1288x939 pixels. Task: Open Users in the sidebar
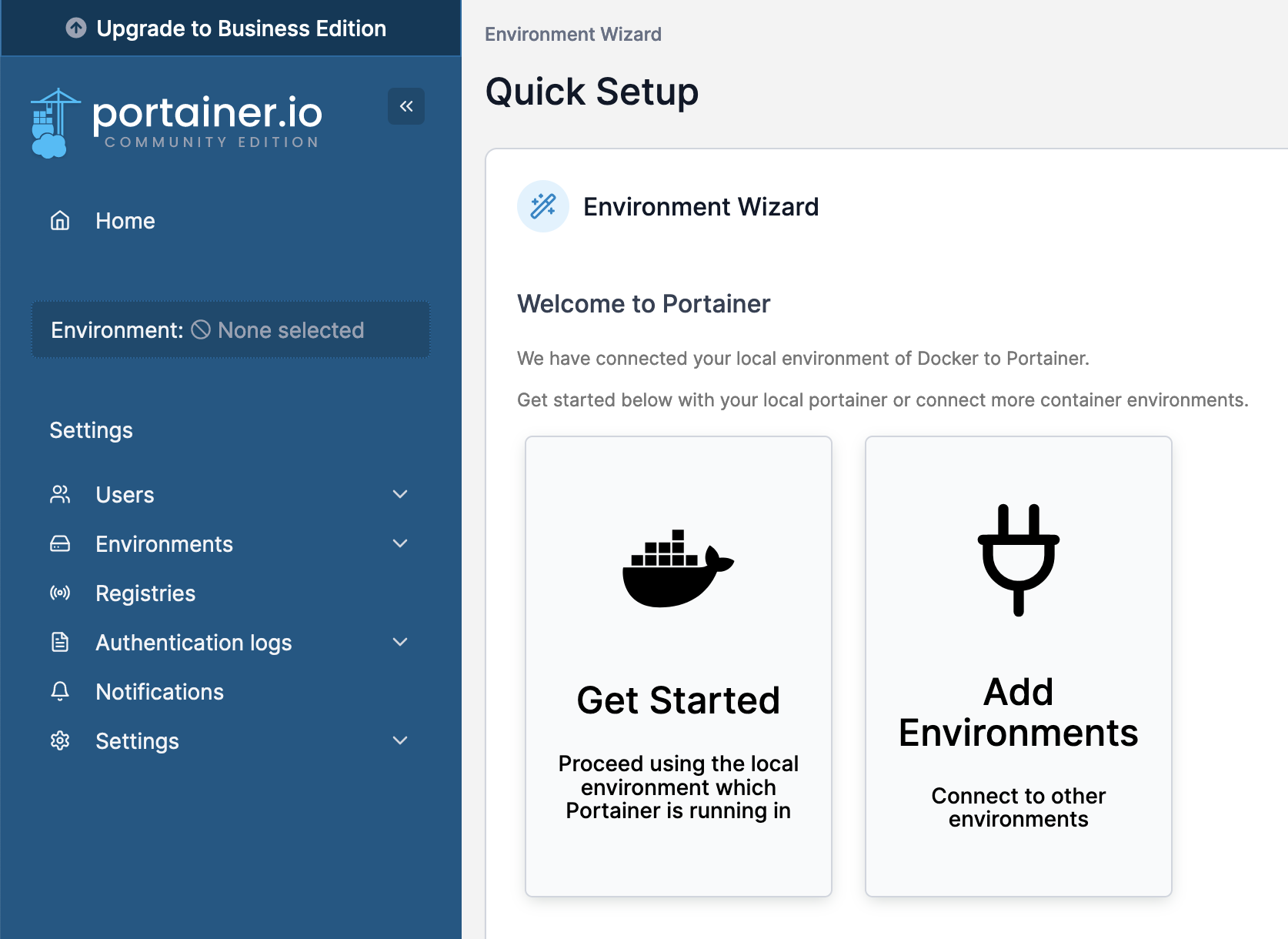coord(231,495)
